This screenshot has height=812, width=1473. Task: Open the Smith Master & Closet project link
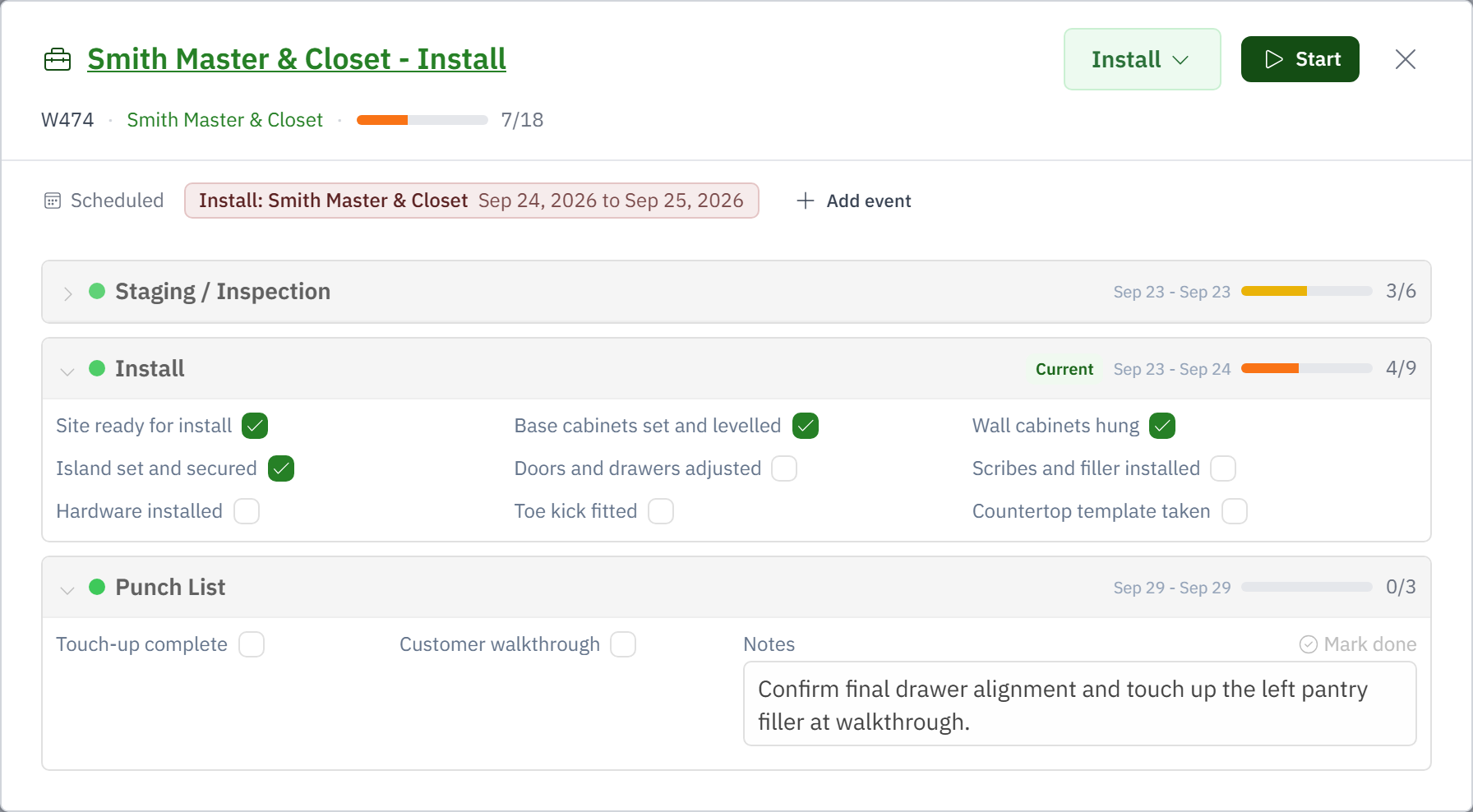(x=224, y=120)
